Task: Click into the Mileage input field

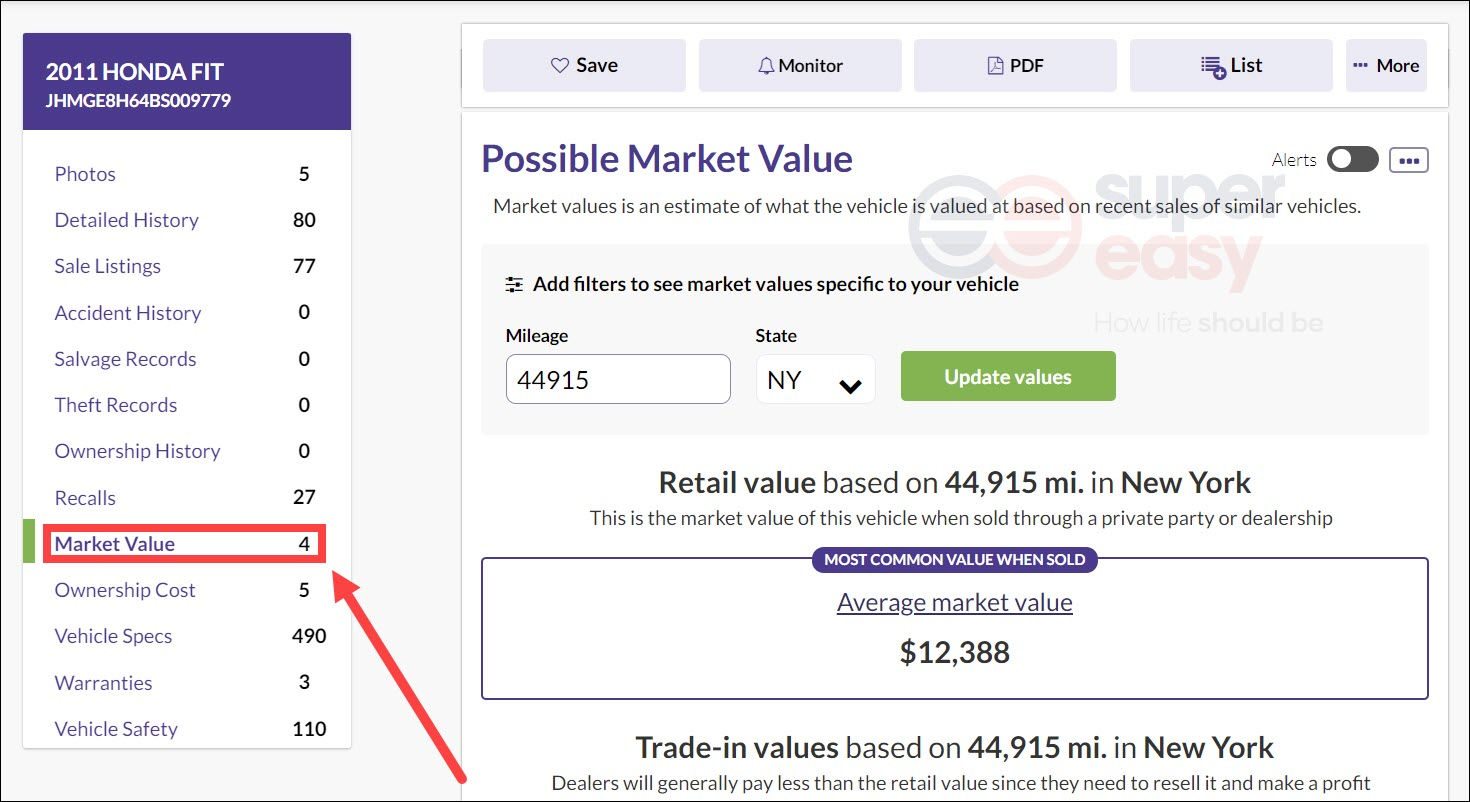Action: tap(618, 379)
